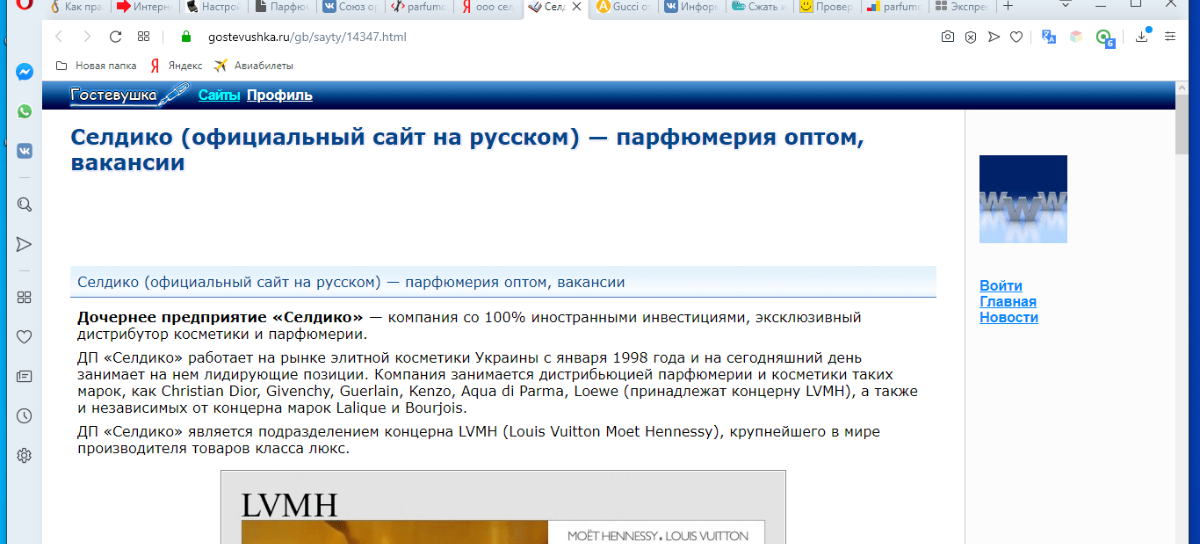Open start page grid button in toolbar

[x=144, y=37]
